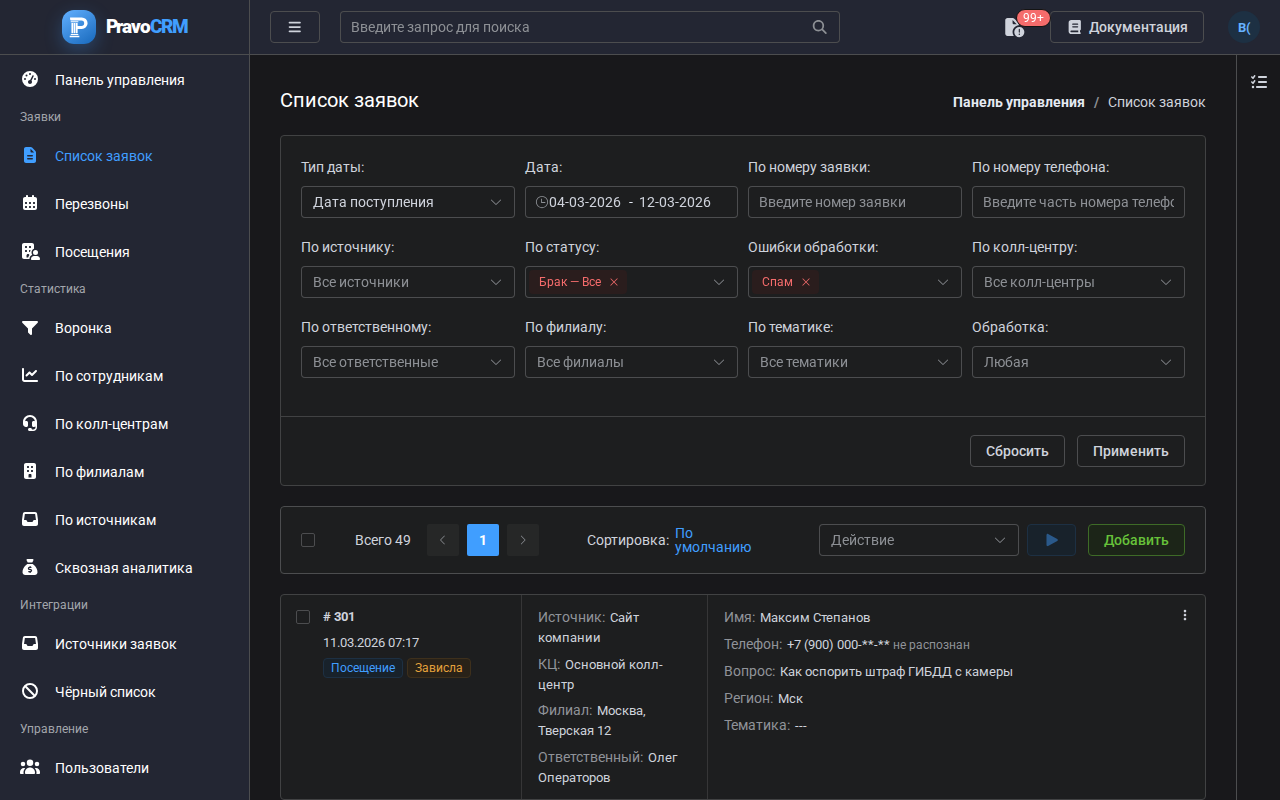Open the Действие bulk action dropdown

(x=919, y=540)
